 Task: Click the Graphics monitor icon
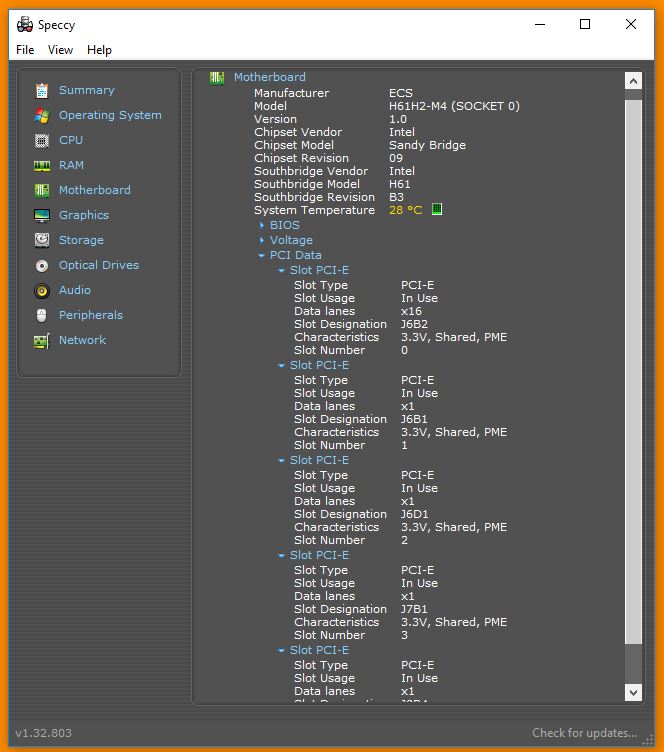point(42,215)
